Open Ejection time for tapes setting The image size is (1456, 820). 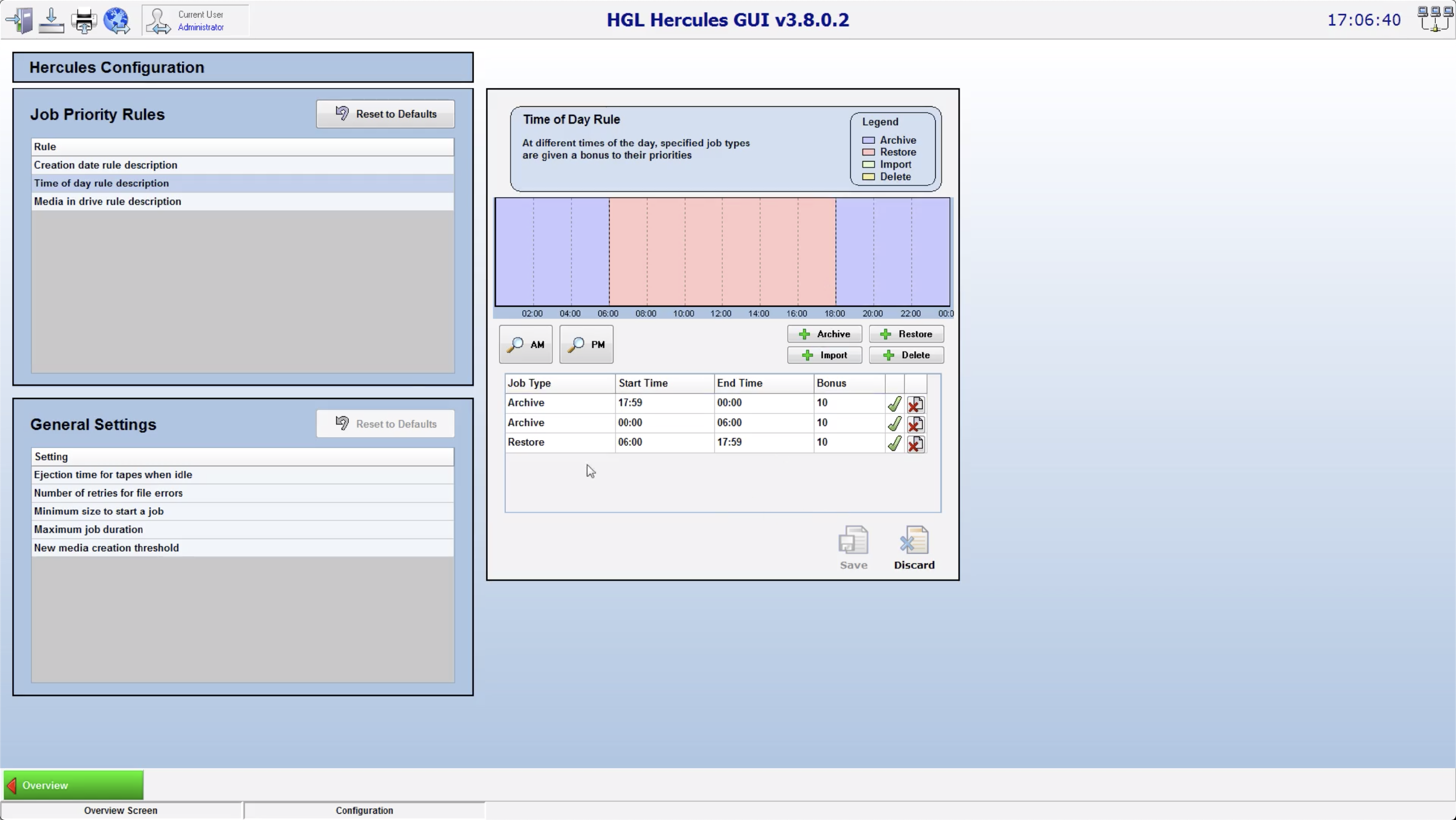tap(113, 475)
